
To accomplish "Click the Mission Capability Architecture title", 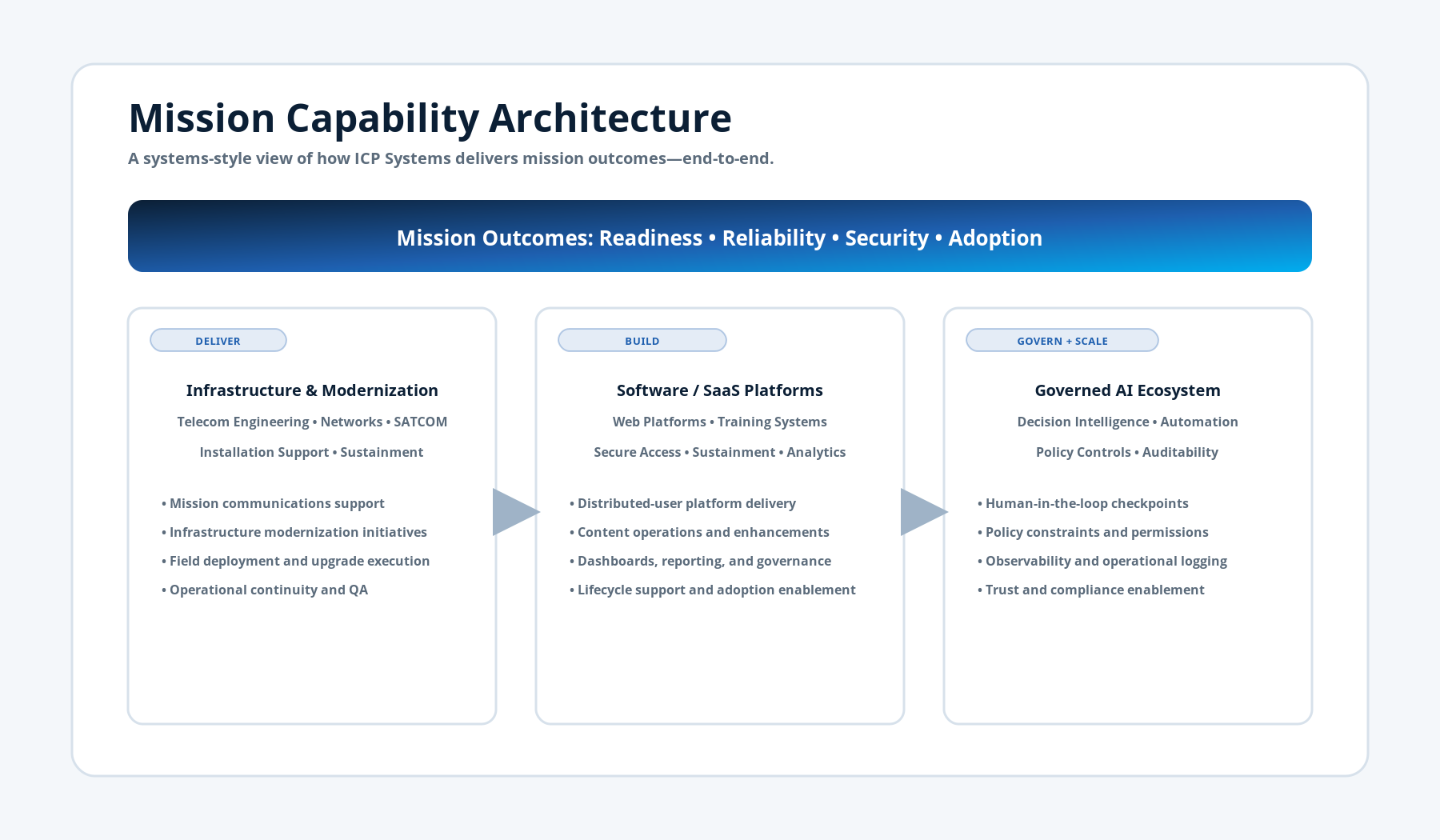I will [x=430, y=118].
